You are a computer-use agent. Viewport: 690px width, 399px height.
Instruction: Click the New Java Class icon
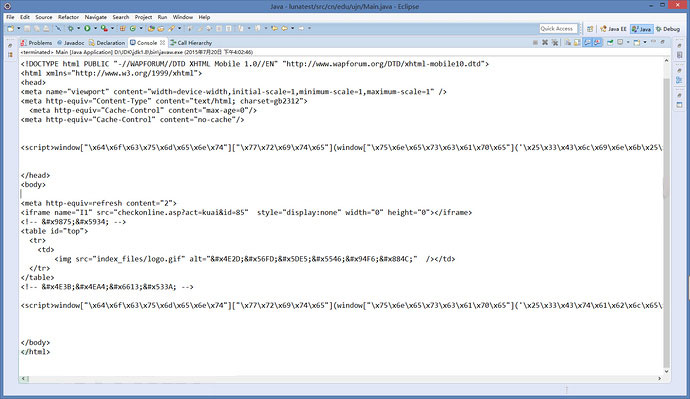pos(132,28)
